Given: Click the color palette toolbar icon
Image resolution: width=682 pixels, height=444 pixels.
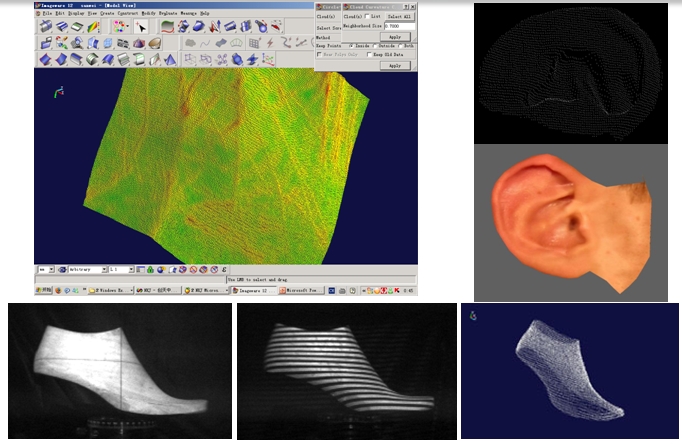Looking at the screenshot, I should click(x=118, y=27).
